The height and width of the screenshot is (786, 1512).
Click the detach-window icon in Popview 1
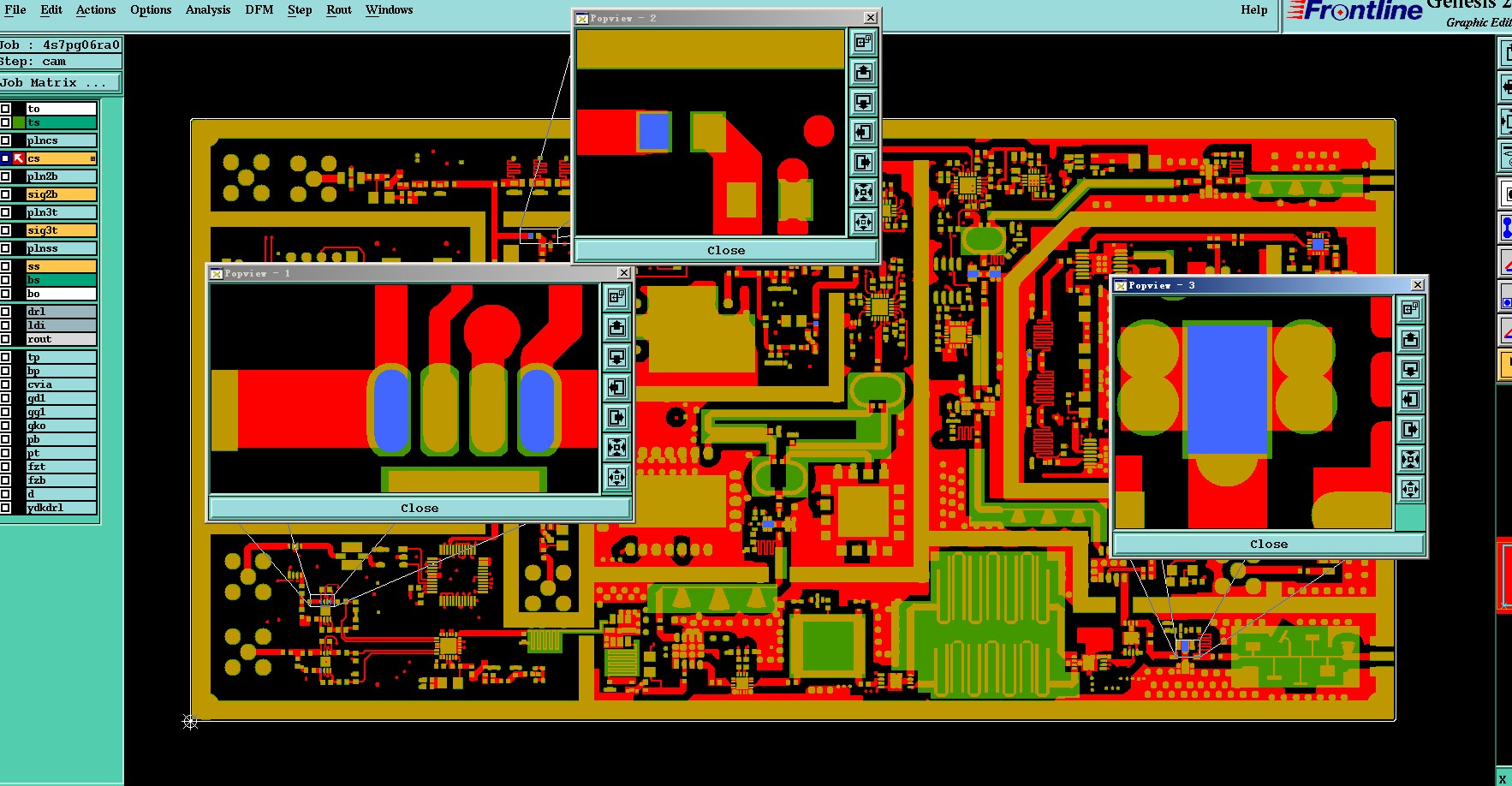click(616, 297)
